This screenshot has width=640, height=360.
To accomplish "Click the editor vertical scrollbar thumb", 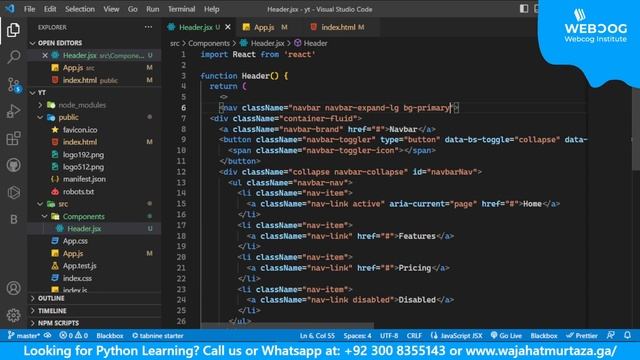I will tap(635, 129).
